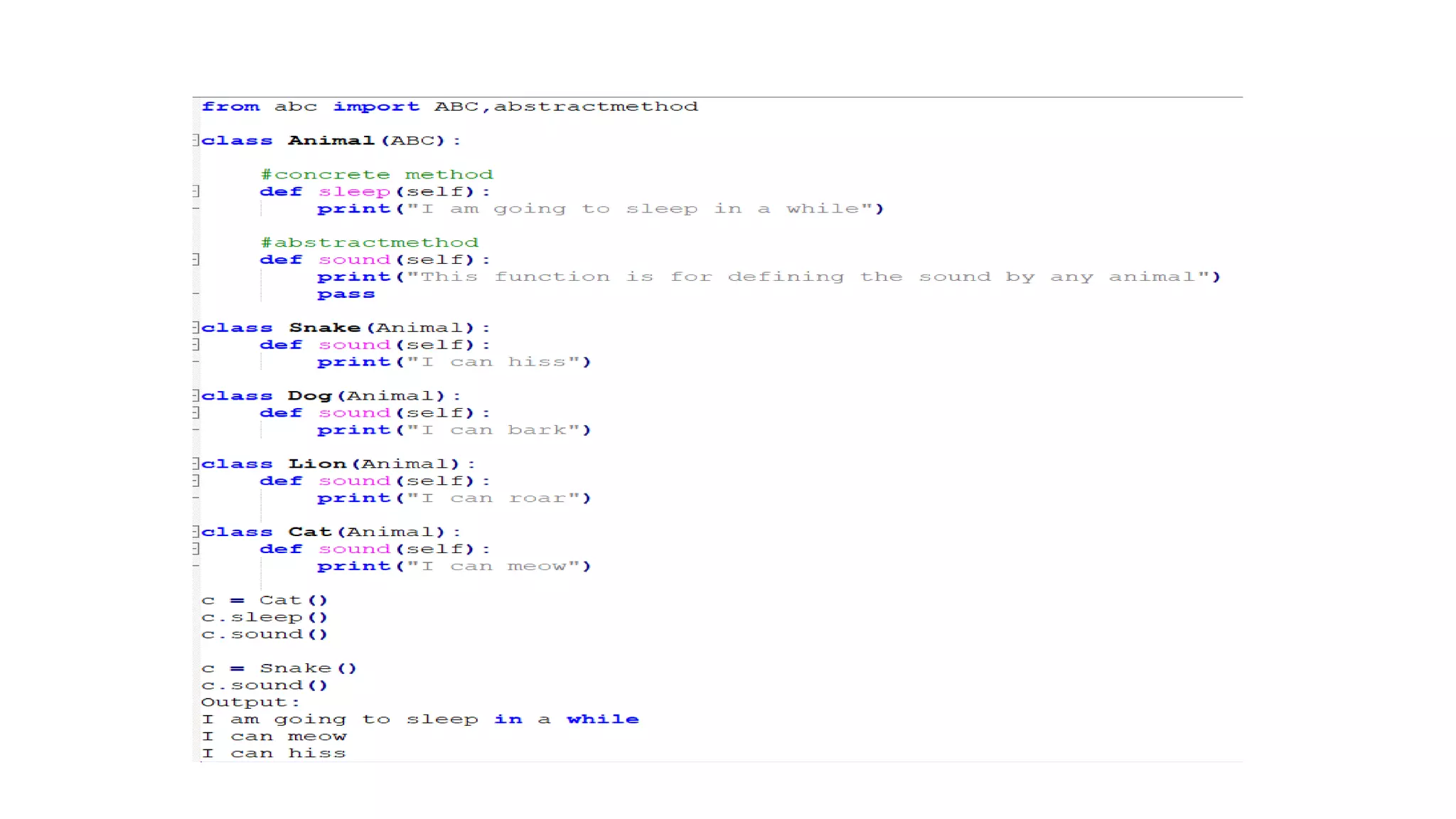This screenshot has width=1456, height=819.
Task: Click the print("I can meow") line
Action: [454, 567]
